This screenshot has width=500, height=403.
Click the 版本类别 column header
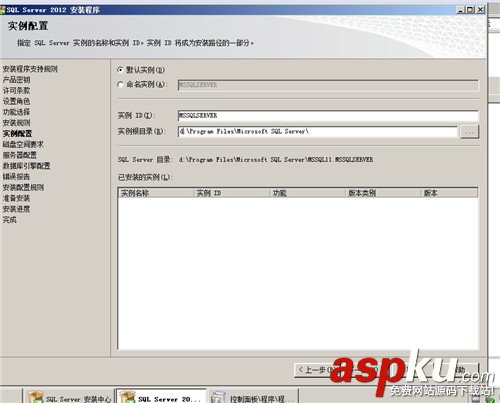click(382, 193)
